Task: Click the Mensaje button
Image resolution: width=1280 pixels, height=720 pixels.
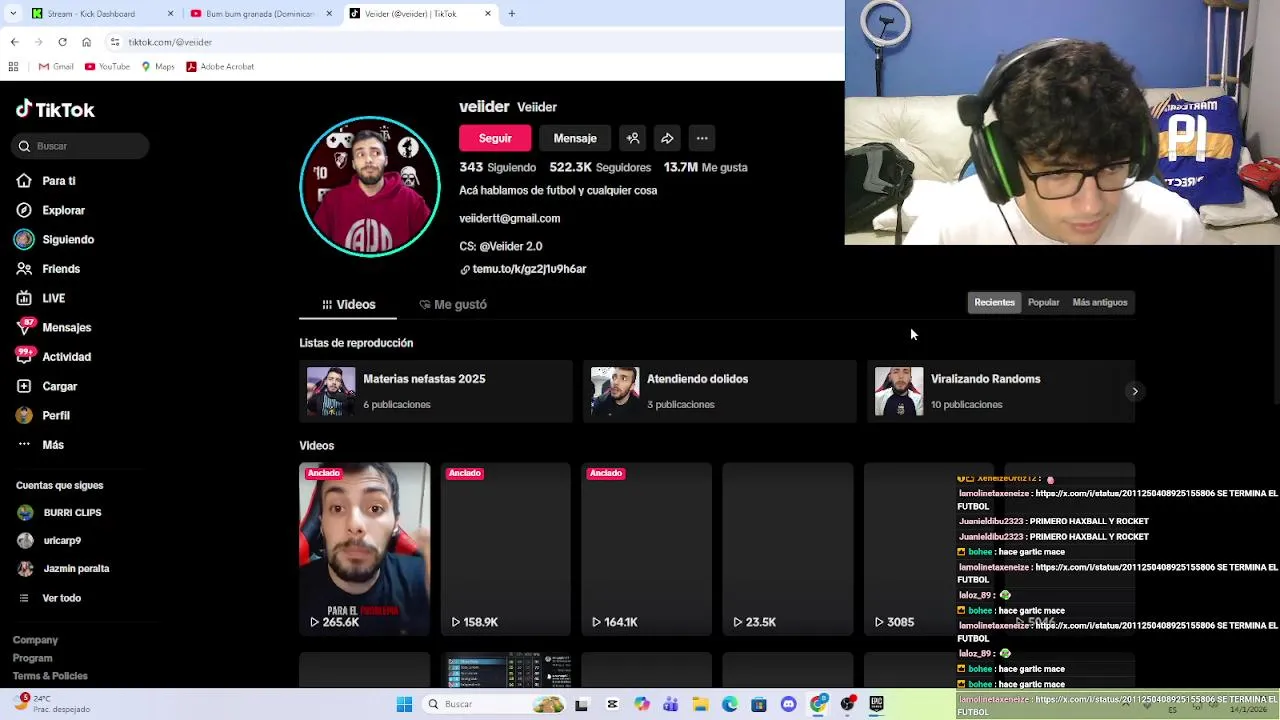Action: pyautogui.click(x=575, y=138)
